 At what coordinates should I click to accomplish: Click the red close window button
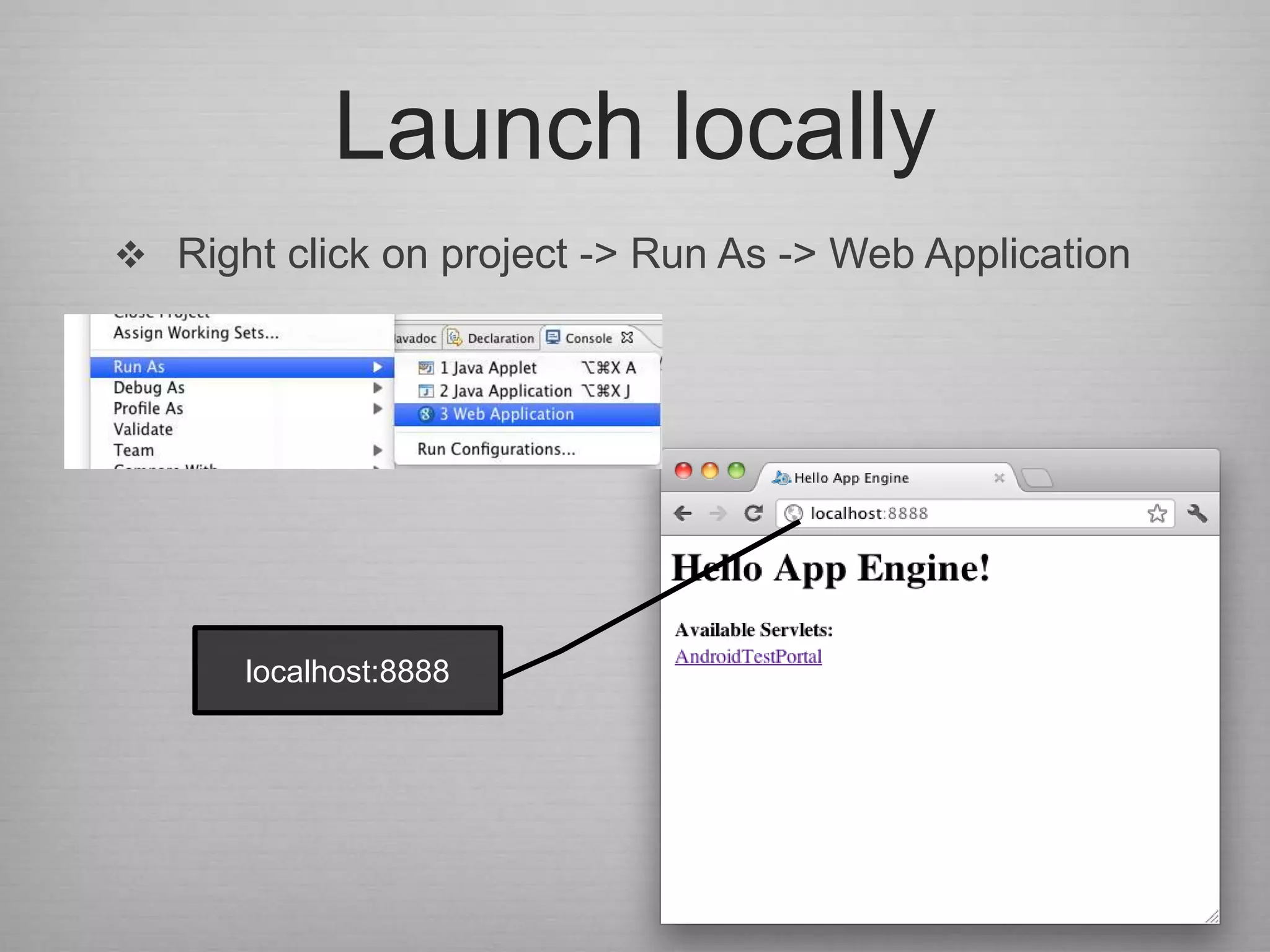(683, 470)
